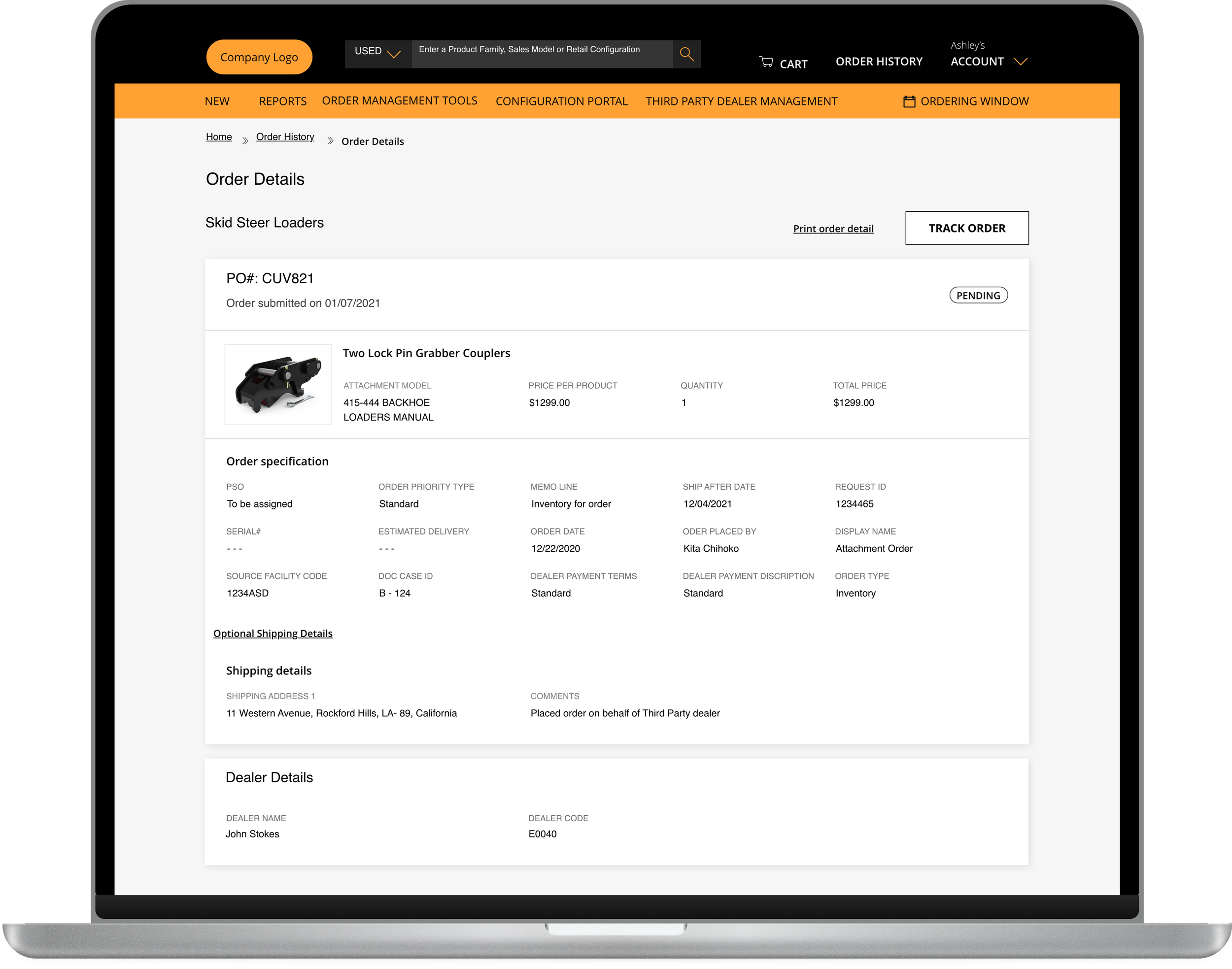The height and width of the screenshot is (969, 1232).
Task: Click the search magnifier icon
Action: [x=686, y=54]
